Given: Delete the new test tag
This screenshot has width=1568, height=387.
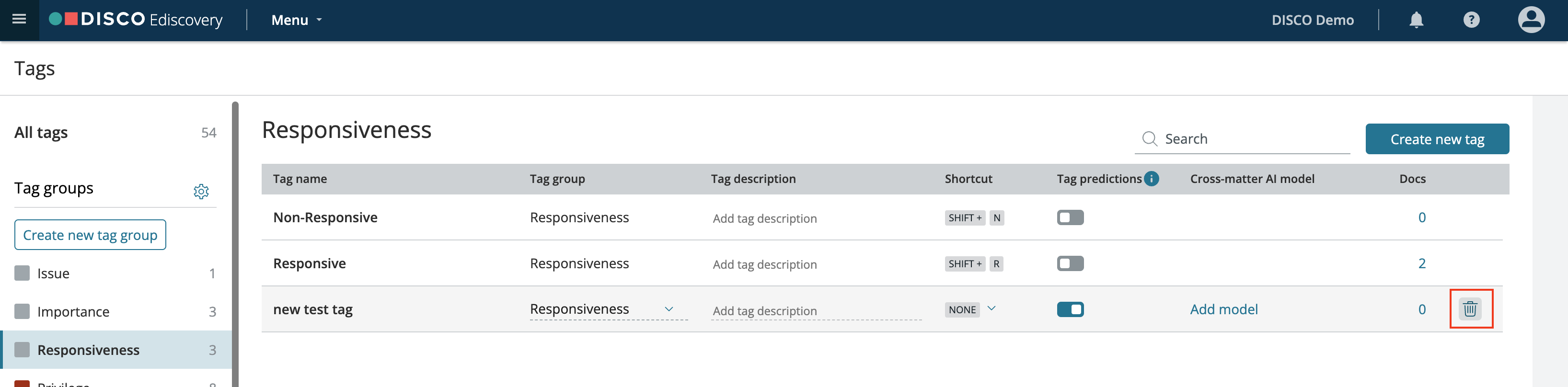Looking at the screenshot, I should (1470, 309).
